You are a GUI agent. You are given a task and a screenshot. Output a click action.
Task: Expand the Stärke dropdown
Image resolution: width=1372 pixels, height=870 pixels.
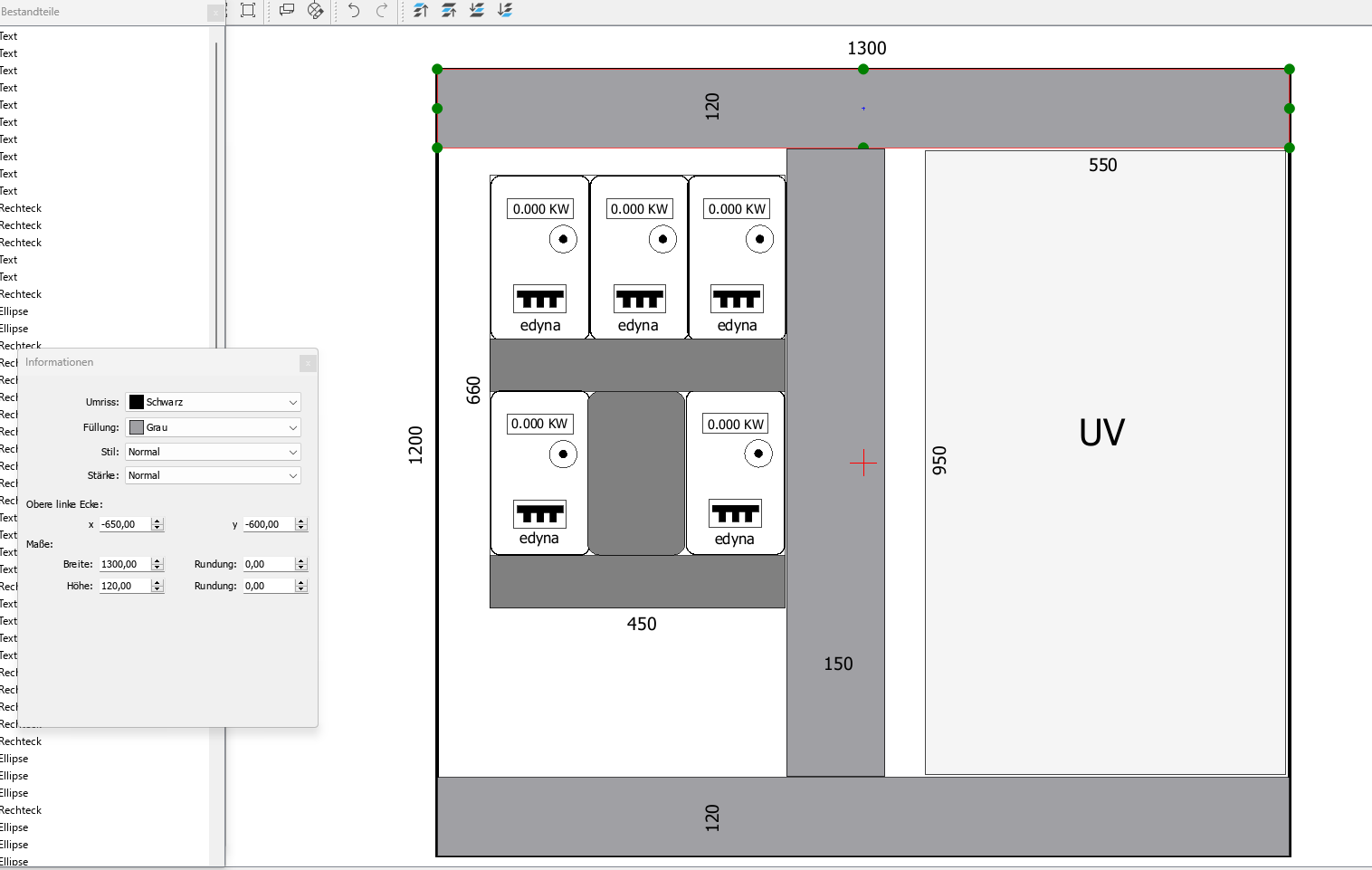213,475
